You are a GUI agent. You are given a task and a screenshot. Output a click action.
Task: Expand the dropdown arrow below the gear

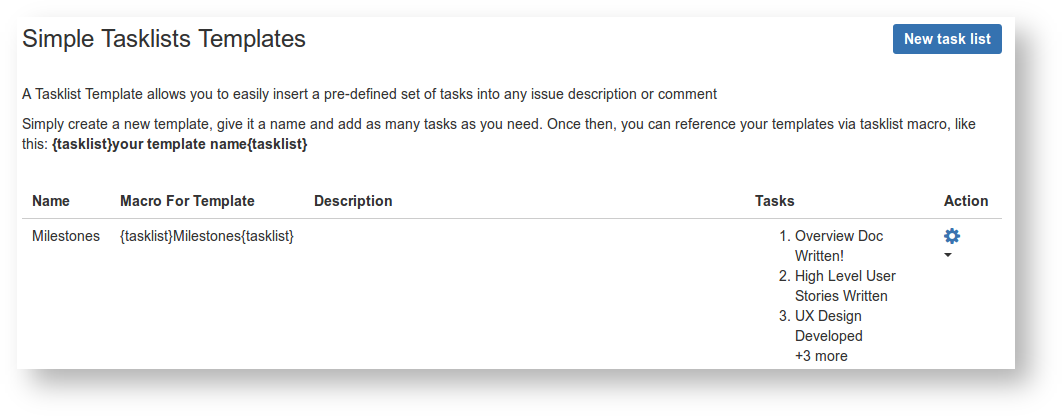[948, 255]
